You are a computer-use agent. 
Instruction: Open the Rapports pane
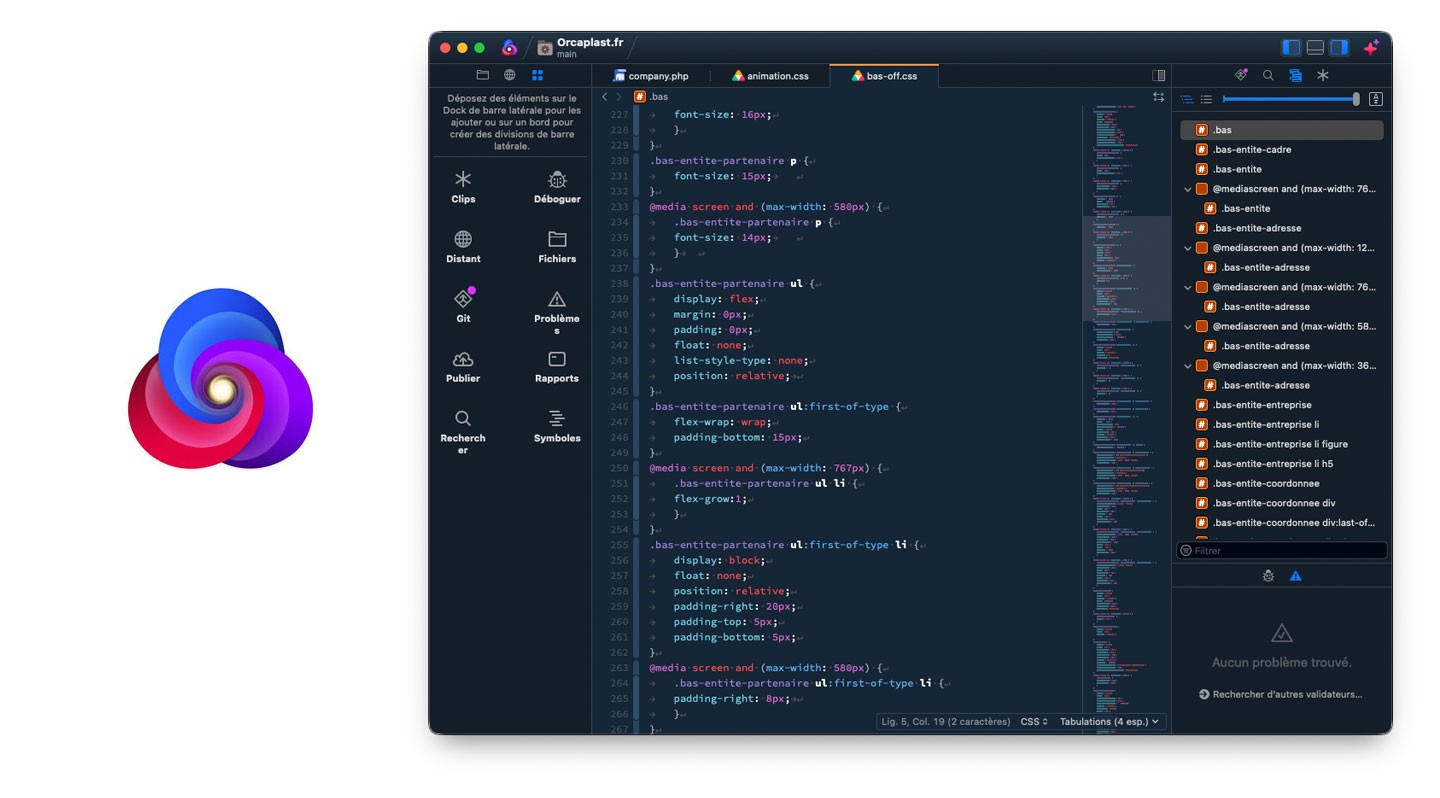click(556, 366)
